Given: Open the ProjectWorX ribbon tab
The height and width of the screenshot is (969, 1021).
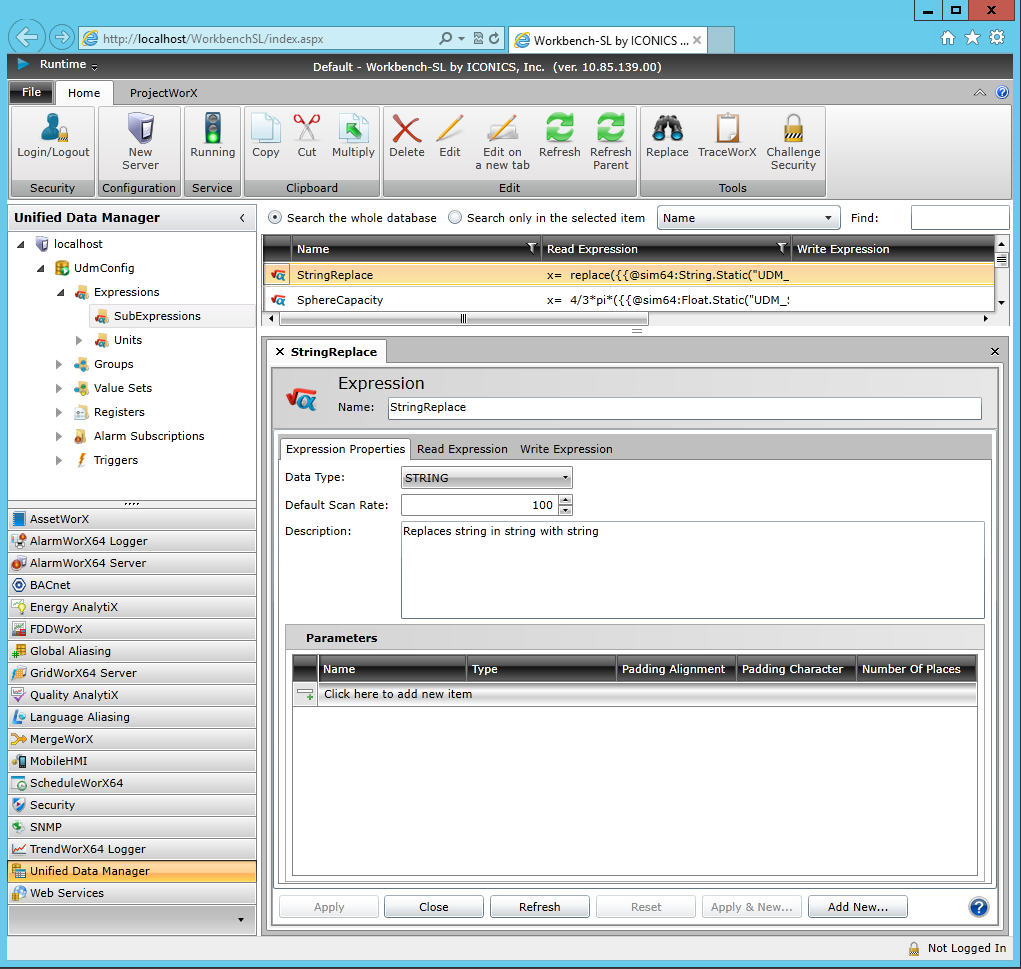Looking at the screenshot, I should pos(163,93).
